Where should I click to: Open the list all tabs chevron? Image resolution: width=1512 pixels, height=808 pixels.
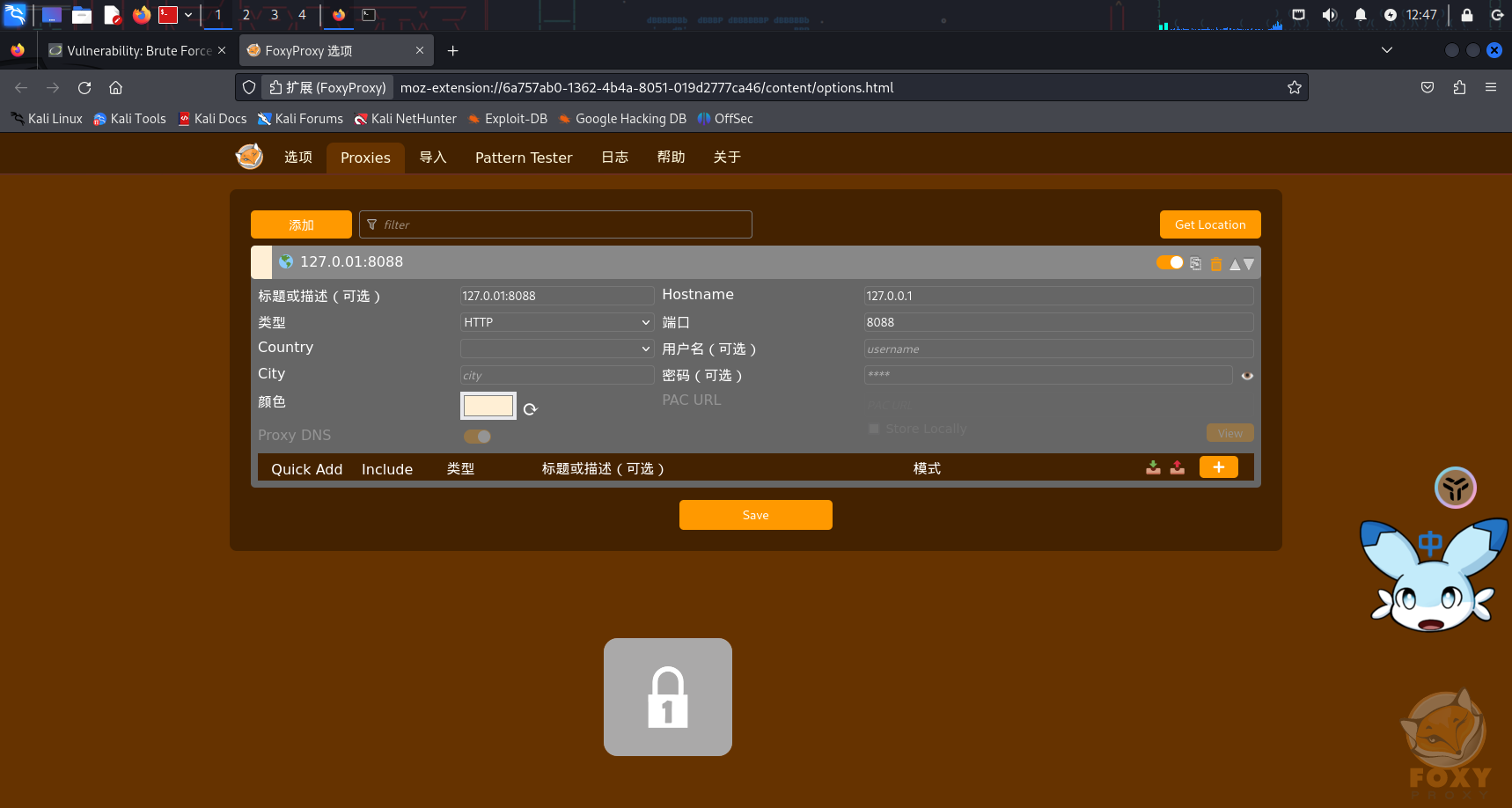pos(1387,50)
